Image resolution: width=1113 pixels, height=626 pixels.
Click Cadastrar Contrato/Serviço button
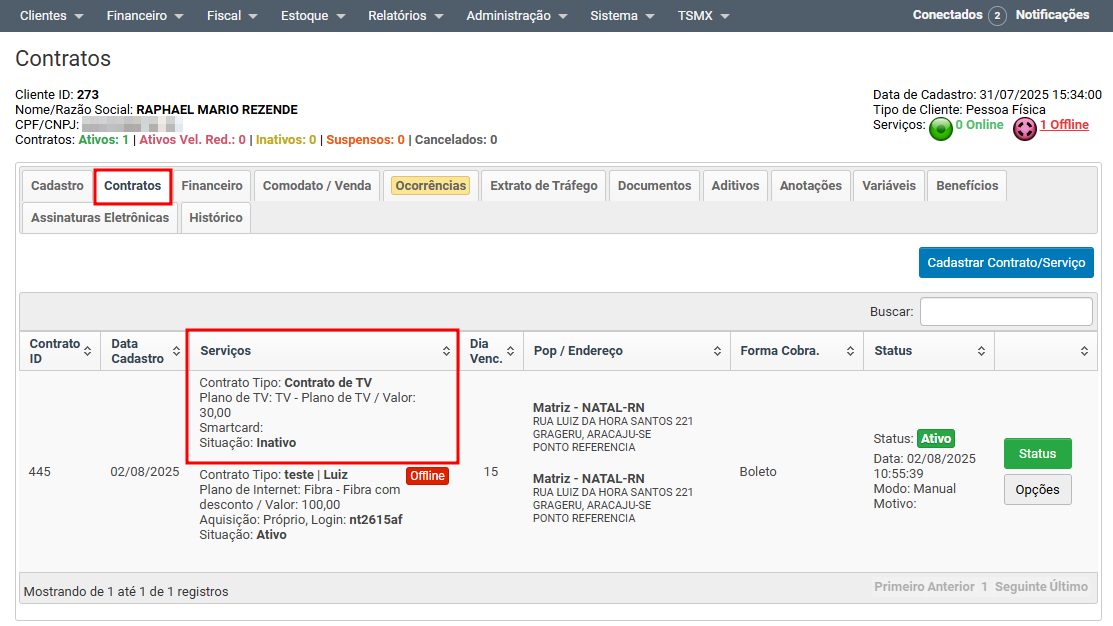(x=1006, y=263)
